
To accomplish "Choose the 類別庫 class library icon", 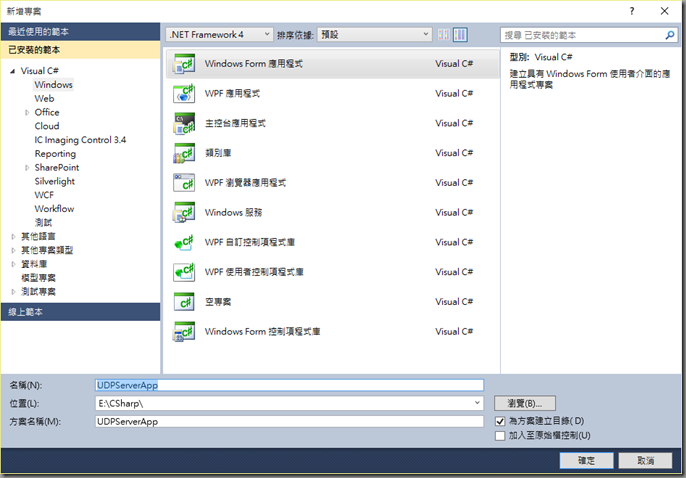I will tap(184, 153).
